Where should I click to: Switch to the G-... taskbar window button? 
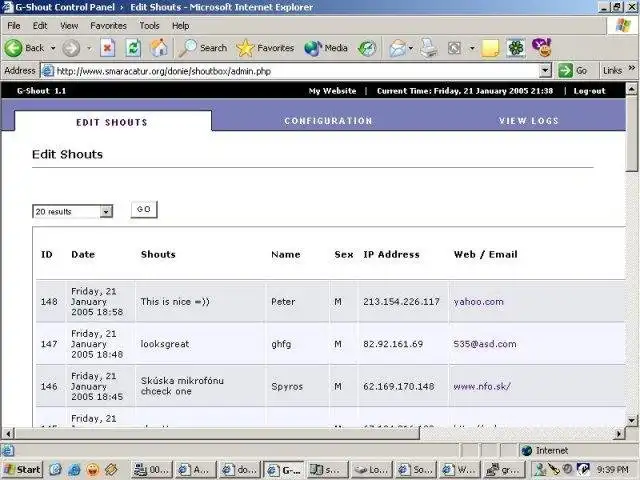pyautogui.click(x=284, y=470)
